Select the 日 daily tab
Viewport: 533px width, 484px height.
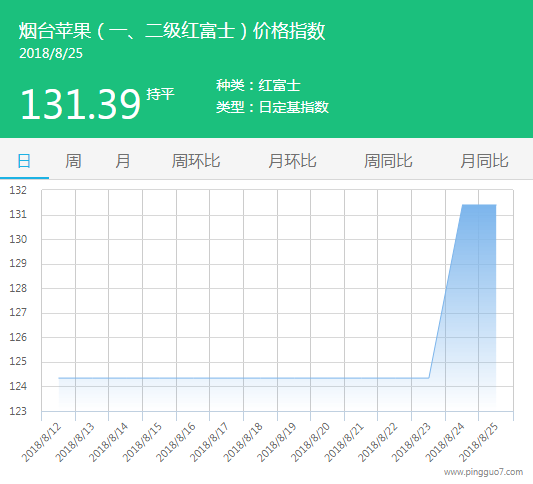pos(24,161)
